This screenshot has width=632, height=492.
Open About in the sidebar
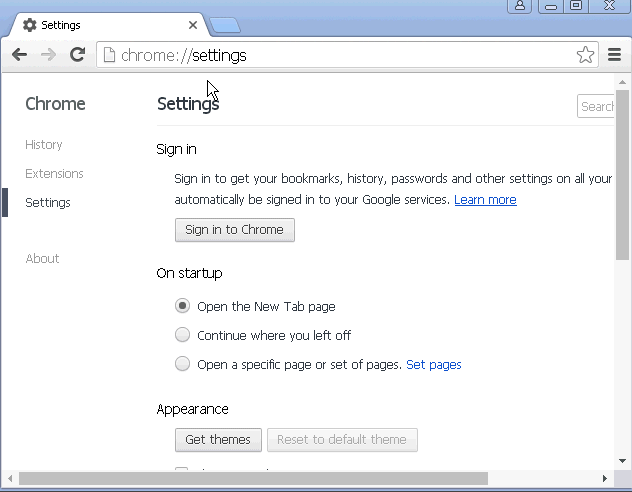42,258
